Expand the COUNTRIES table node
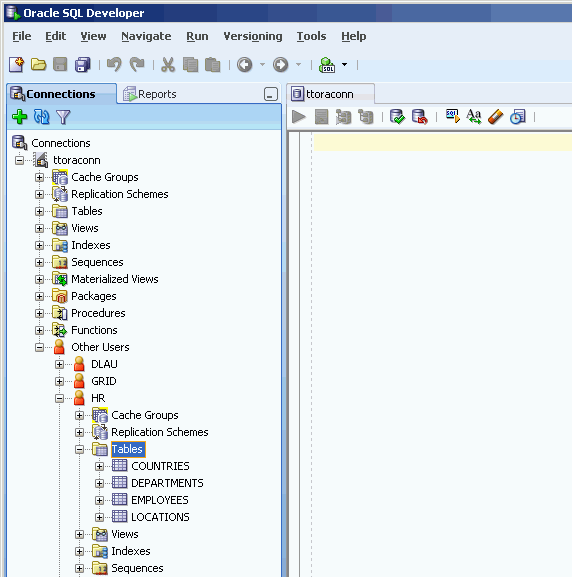572x577 pixels. click(x=99, y=466)
